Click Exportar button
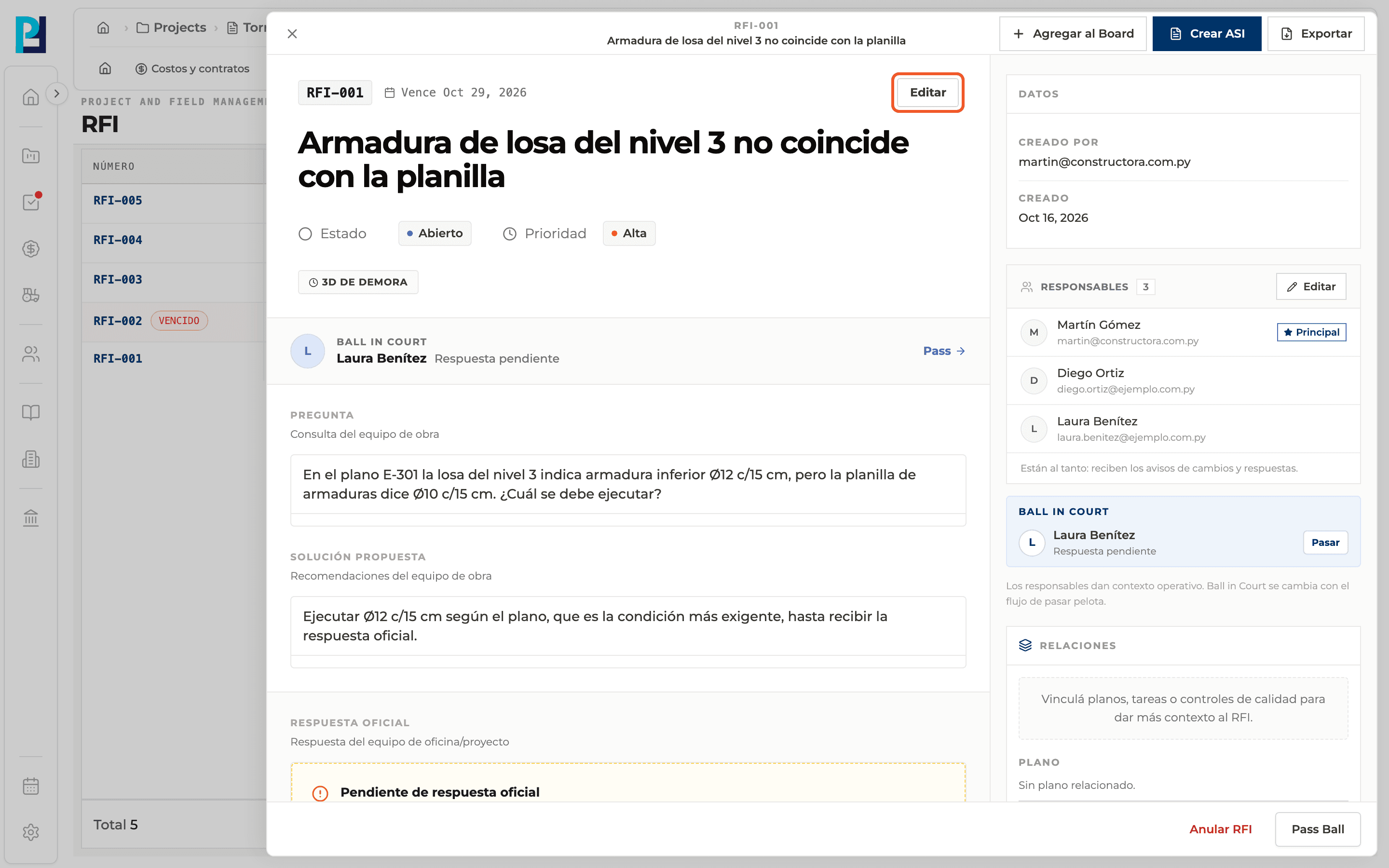The height and width of the screenshot is (868, 1389). click(1316, 34)
